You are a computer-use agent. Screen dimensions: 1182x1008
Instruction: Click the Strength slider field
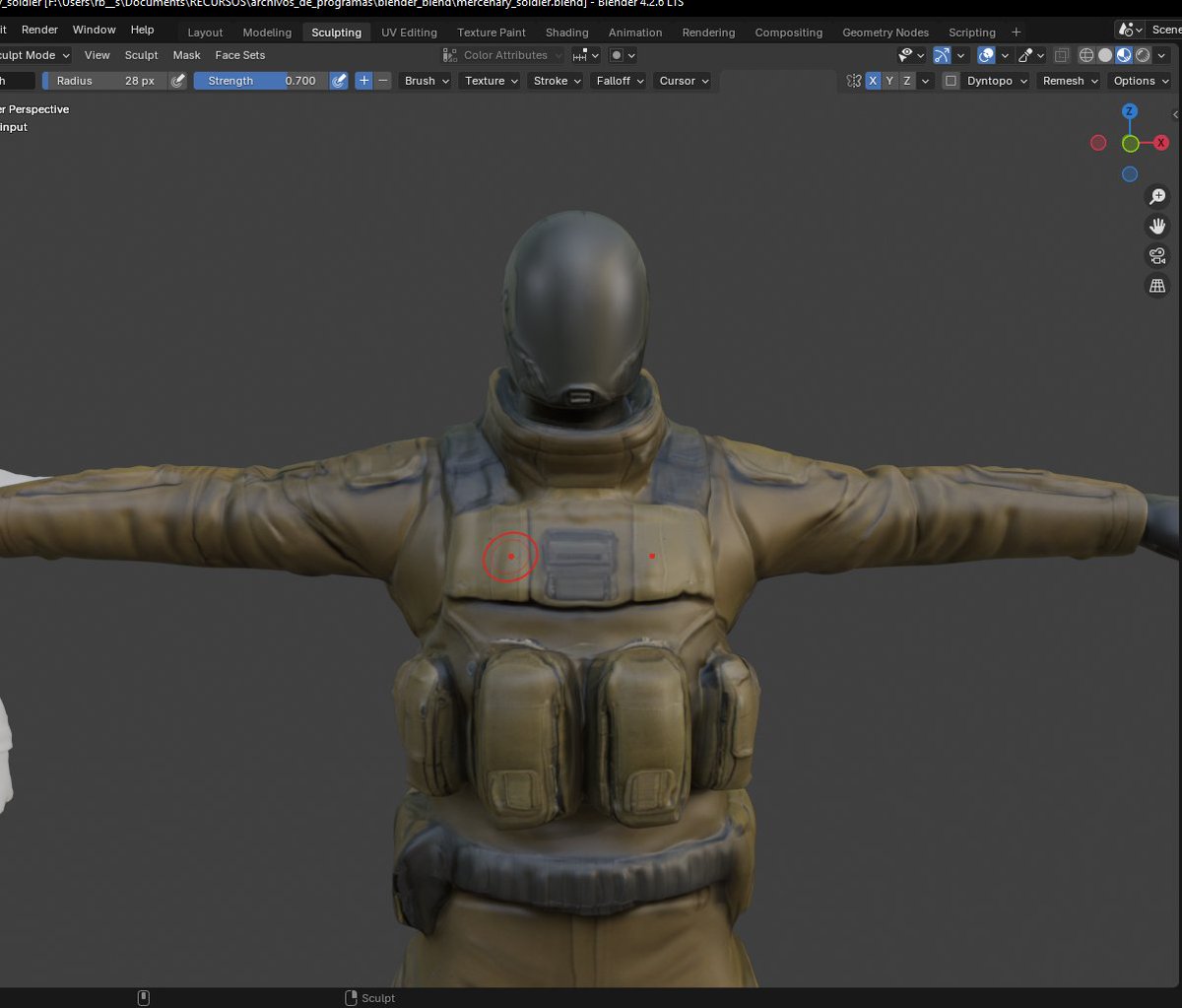(261, 81)
